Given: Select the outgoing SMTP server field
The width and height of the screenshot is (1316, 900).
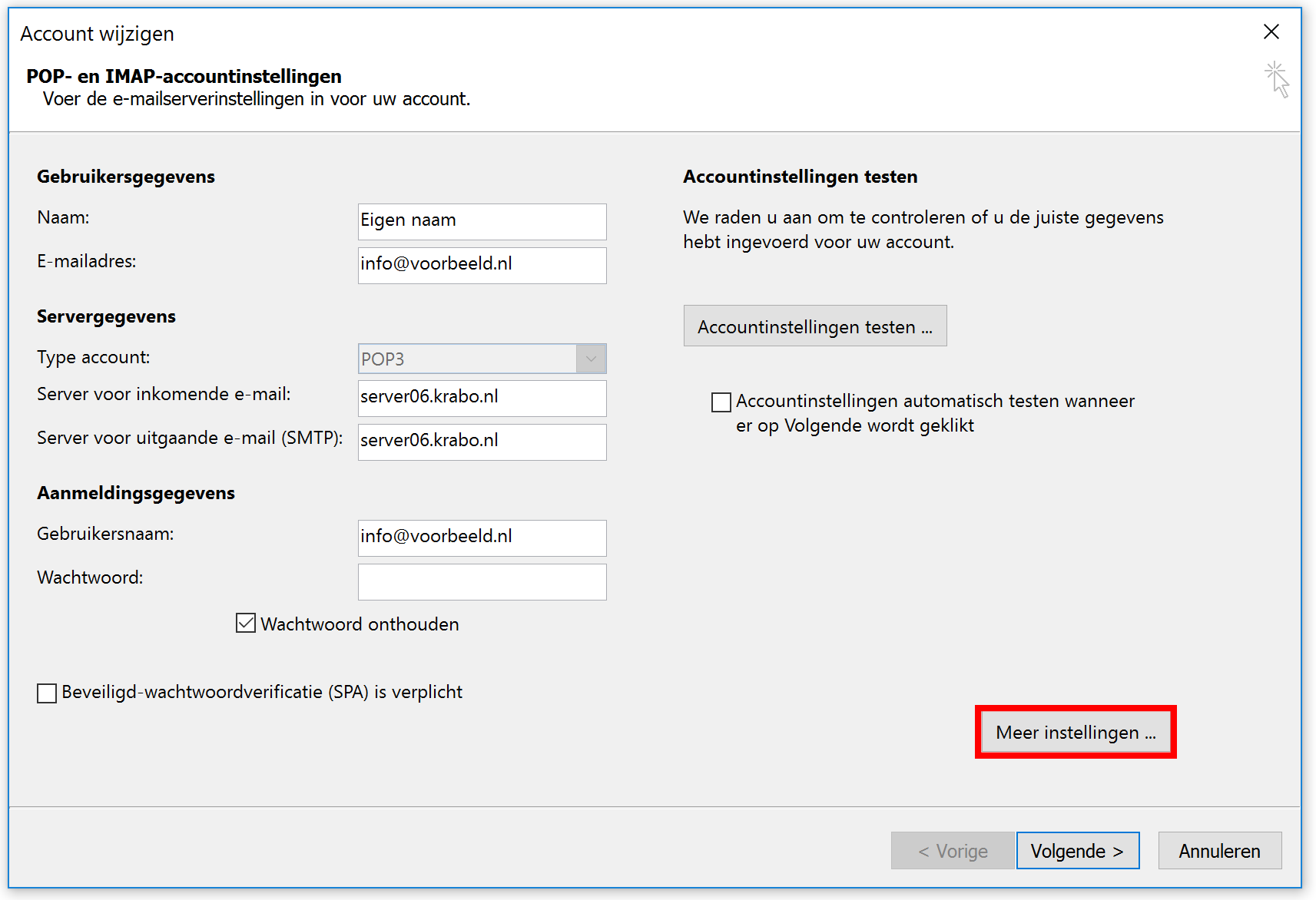Looking at the screenshot, I should [482, 442].
